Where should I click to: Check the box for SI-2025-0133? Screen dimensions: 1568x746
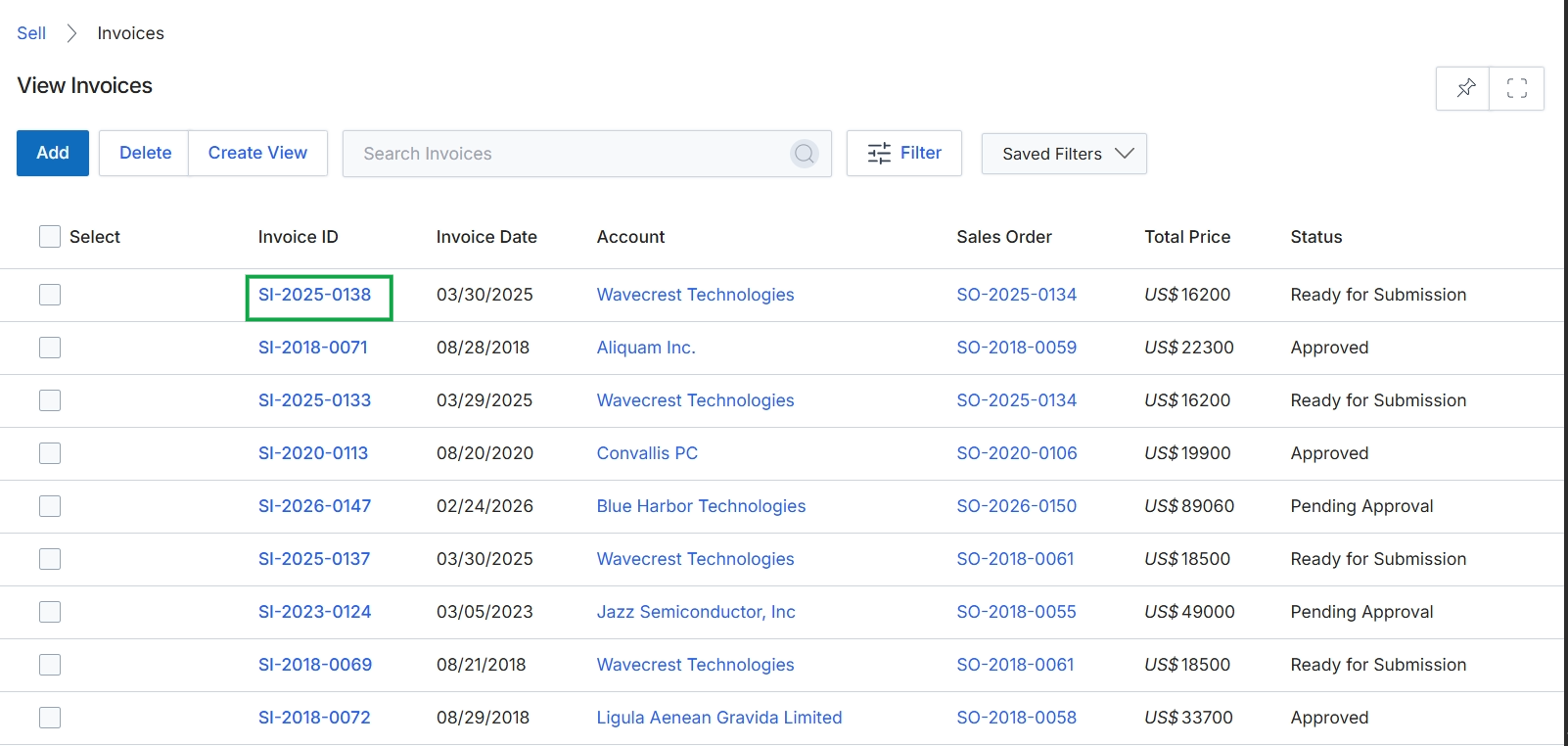(50, 400)
